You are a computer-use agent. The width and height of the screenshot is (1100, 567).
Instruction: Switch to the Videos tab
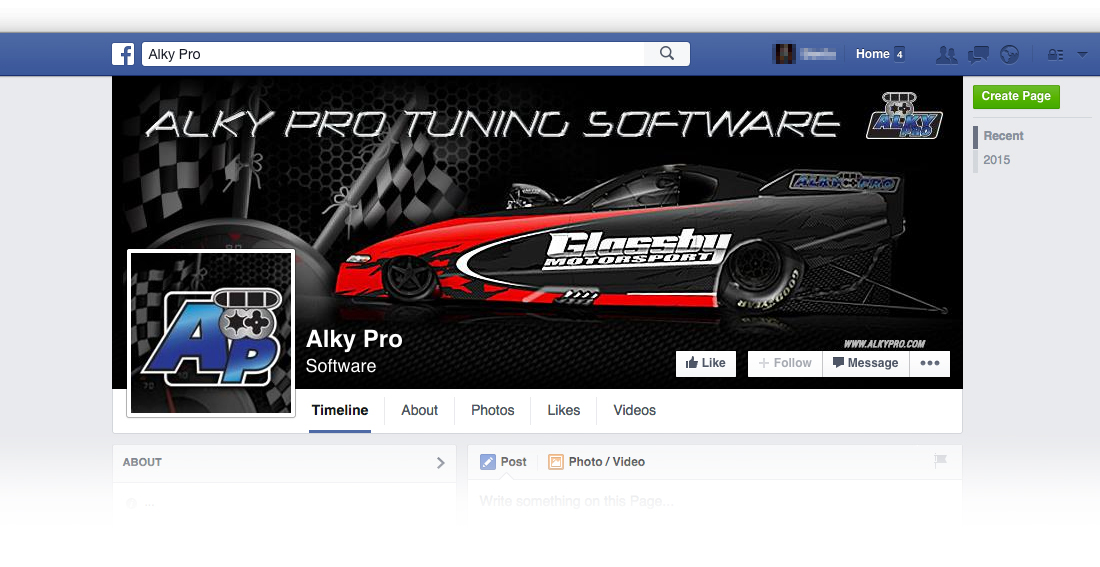tap(634, 411)
